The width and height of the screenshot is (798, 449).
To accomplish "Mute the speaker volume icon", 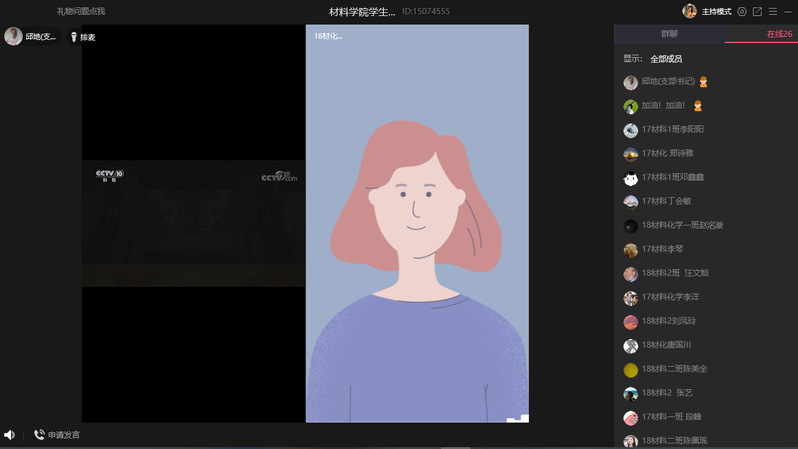I will coord(10,435).
